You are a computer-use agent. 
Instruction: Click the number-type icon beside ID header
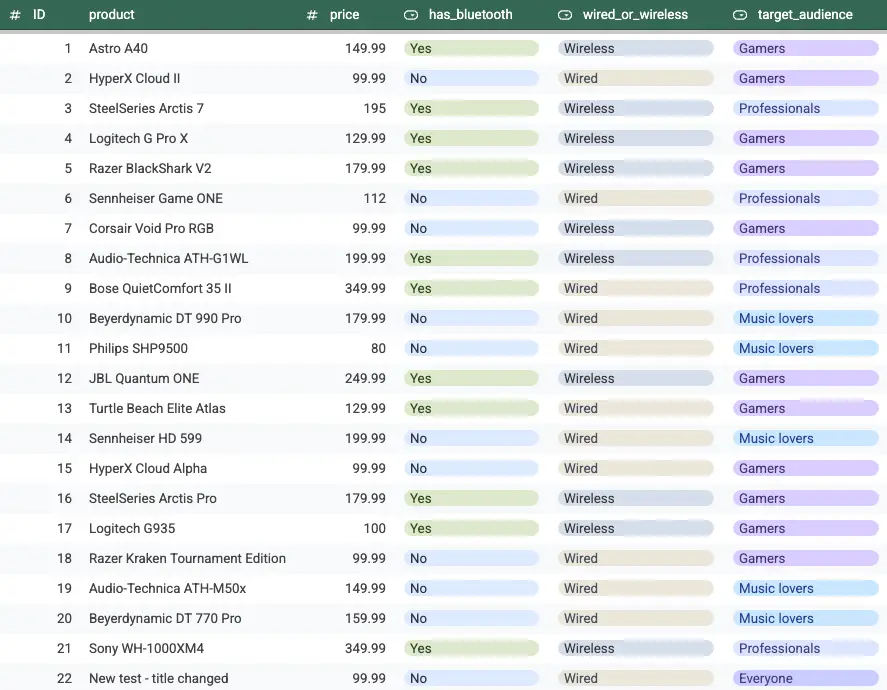click(x=15, y=15)
